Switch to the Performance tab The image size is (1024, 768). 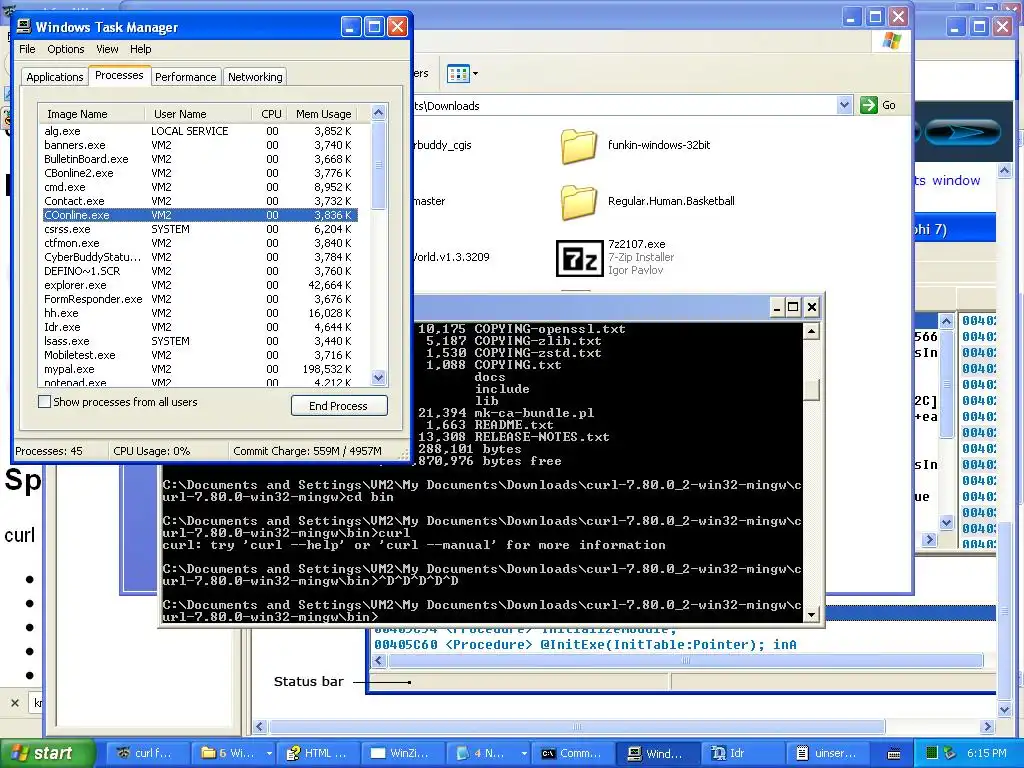(185, 77)
